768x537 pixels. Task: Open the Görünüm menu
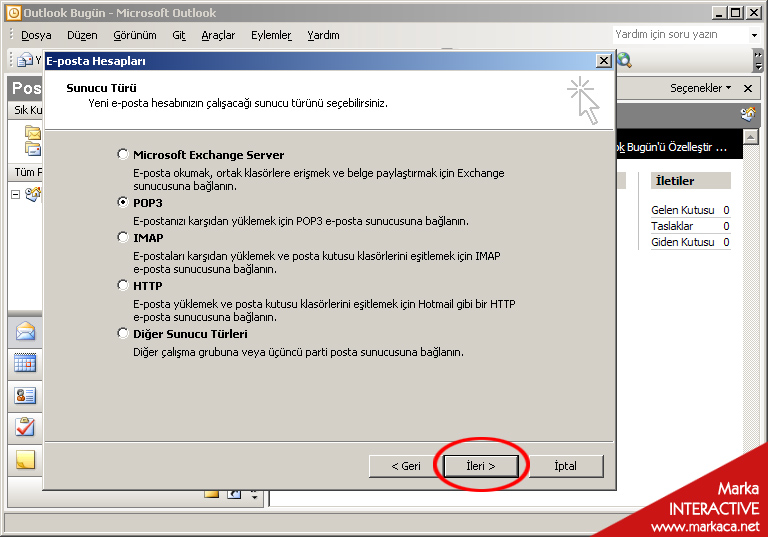[x=135, y=35]
